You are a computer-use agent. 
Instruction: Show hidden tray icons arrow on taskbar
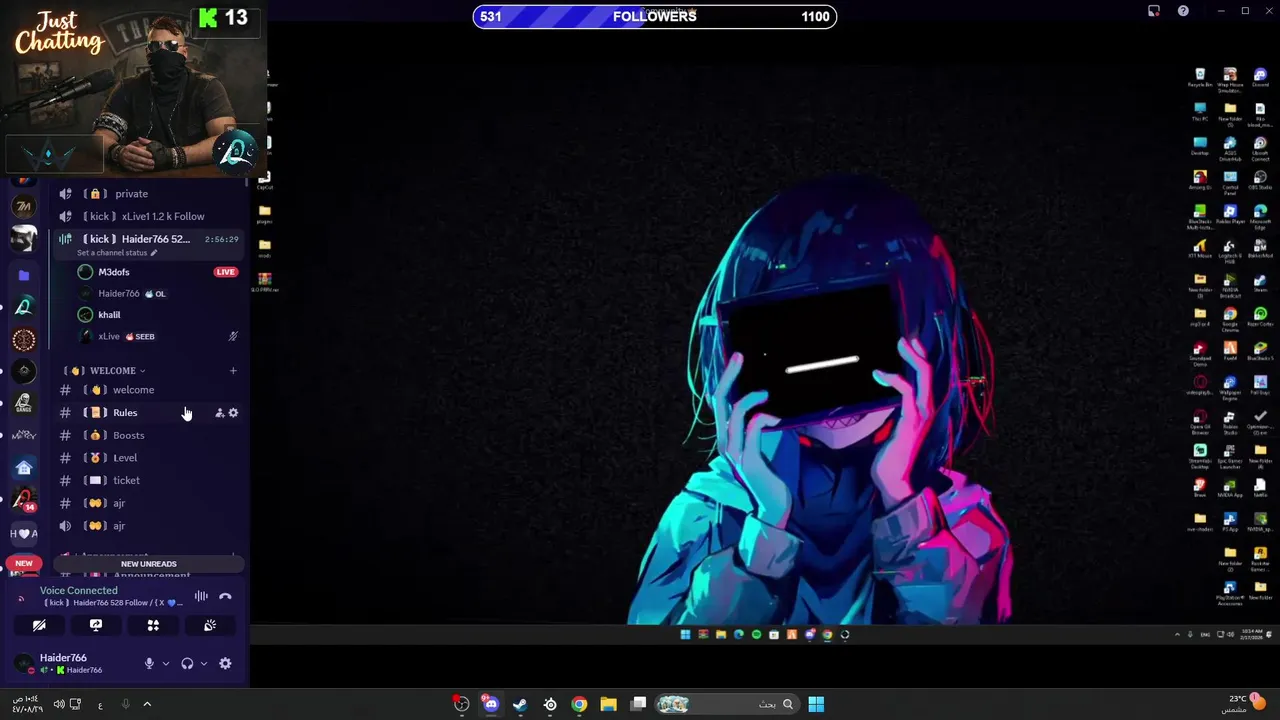click(147, 704)
